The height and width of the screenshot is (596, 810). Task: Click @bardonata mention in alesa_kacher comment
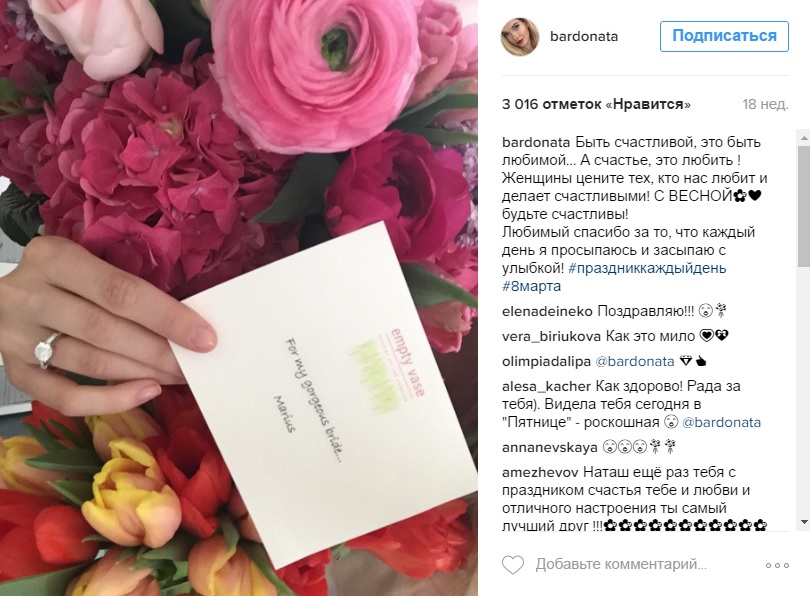pos(722,422)
